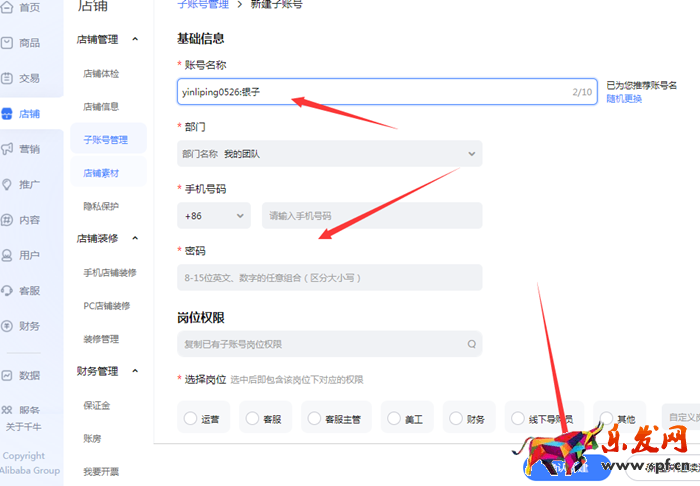700x486 pixels.
Task: Select the 其他 role radio button
Action: tap(606, 418)
